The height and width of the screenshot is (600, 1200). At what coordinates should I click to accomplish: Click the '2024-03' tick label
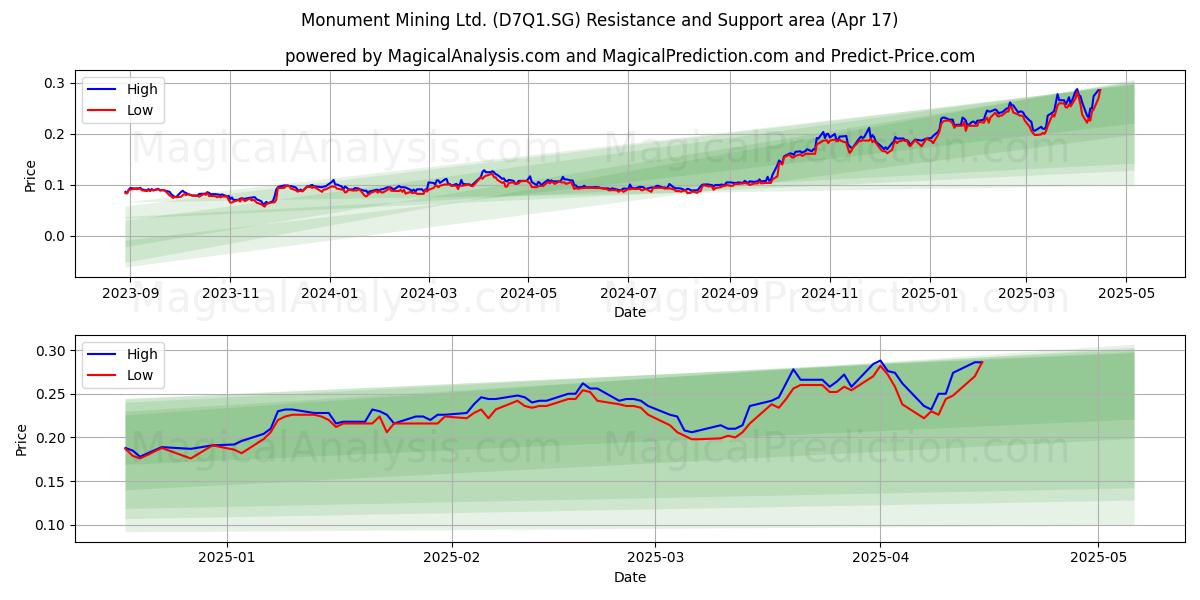(x=428, y=293)
